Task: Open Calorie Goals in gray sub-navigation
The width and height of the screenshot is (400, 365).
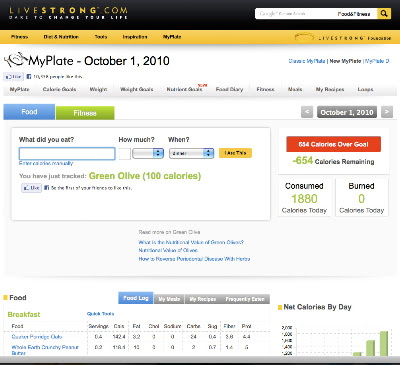Action: 59,89
